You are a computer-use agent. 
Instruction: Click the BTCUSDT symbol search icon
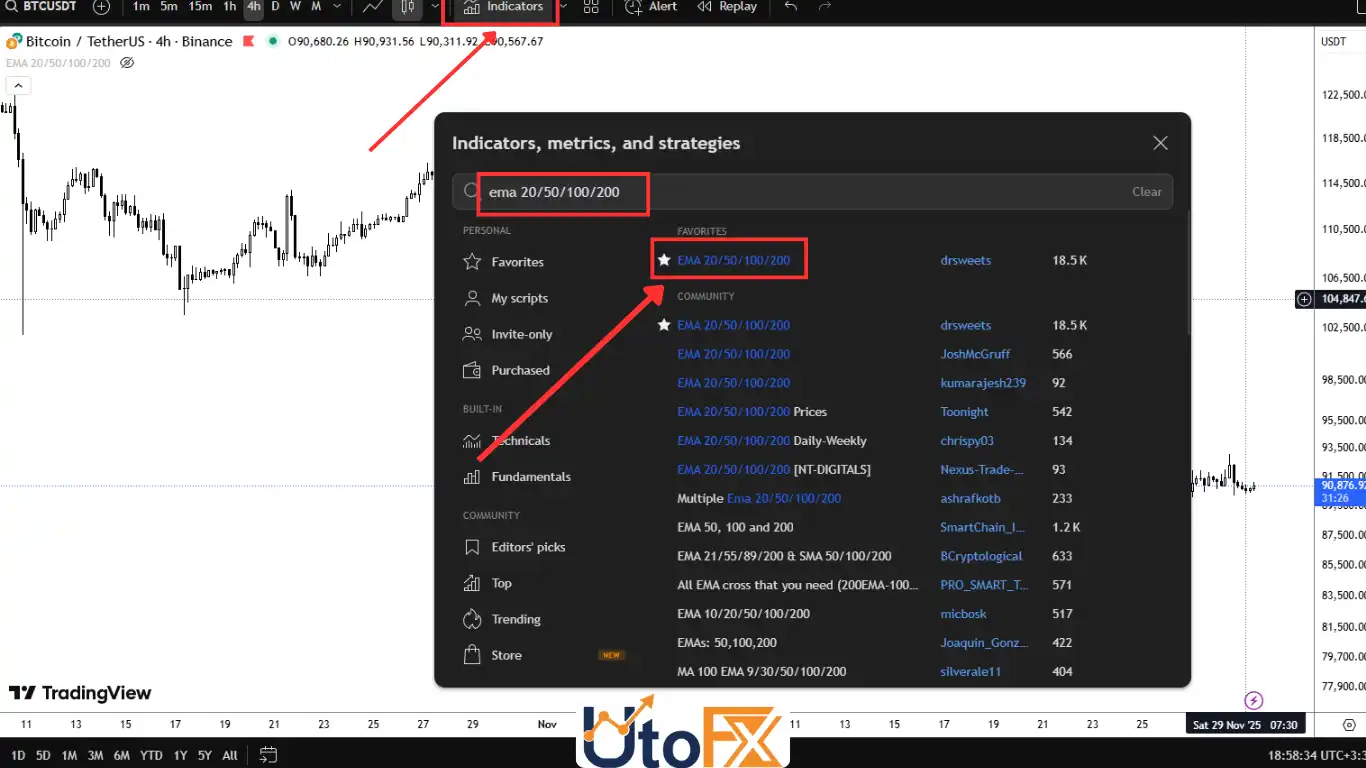(x=11, y=7)
